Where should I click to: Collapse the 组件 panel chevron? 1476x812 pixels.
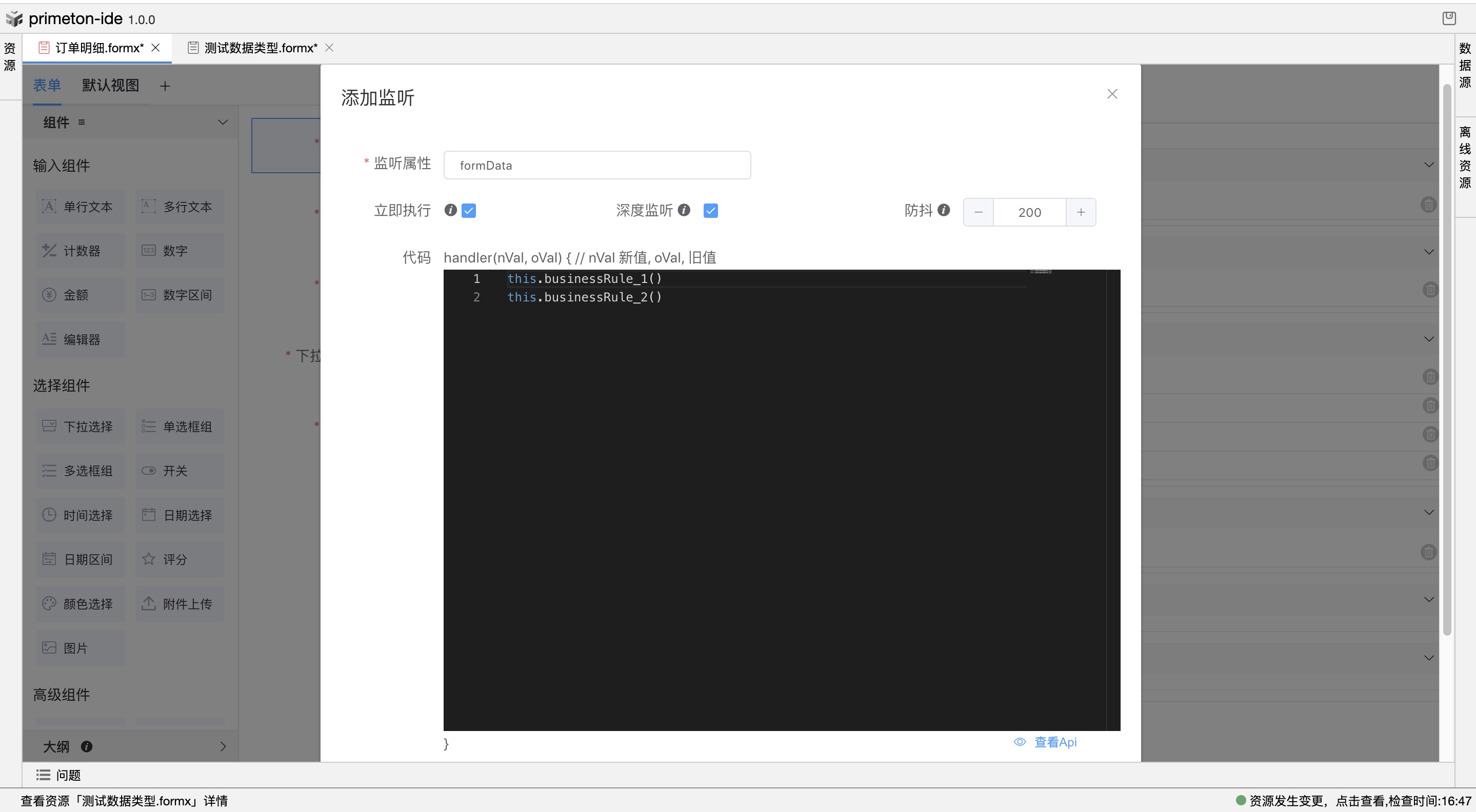[x=223, y=122]
